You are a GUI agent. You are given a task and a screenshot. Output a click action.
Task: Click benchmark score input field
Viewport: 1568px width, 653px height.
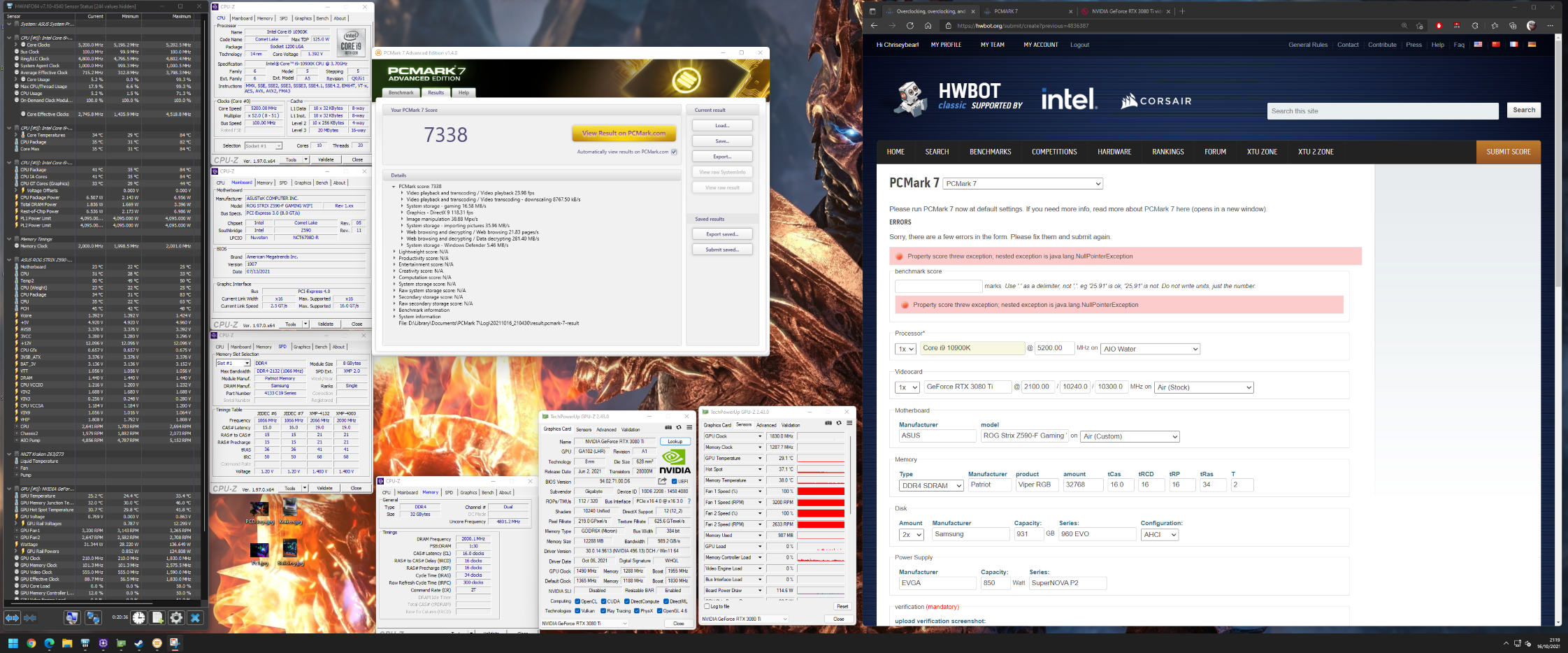click(x=938, y=286)
